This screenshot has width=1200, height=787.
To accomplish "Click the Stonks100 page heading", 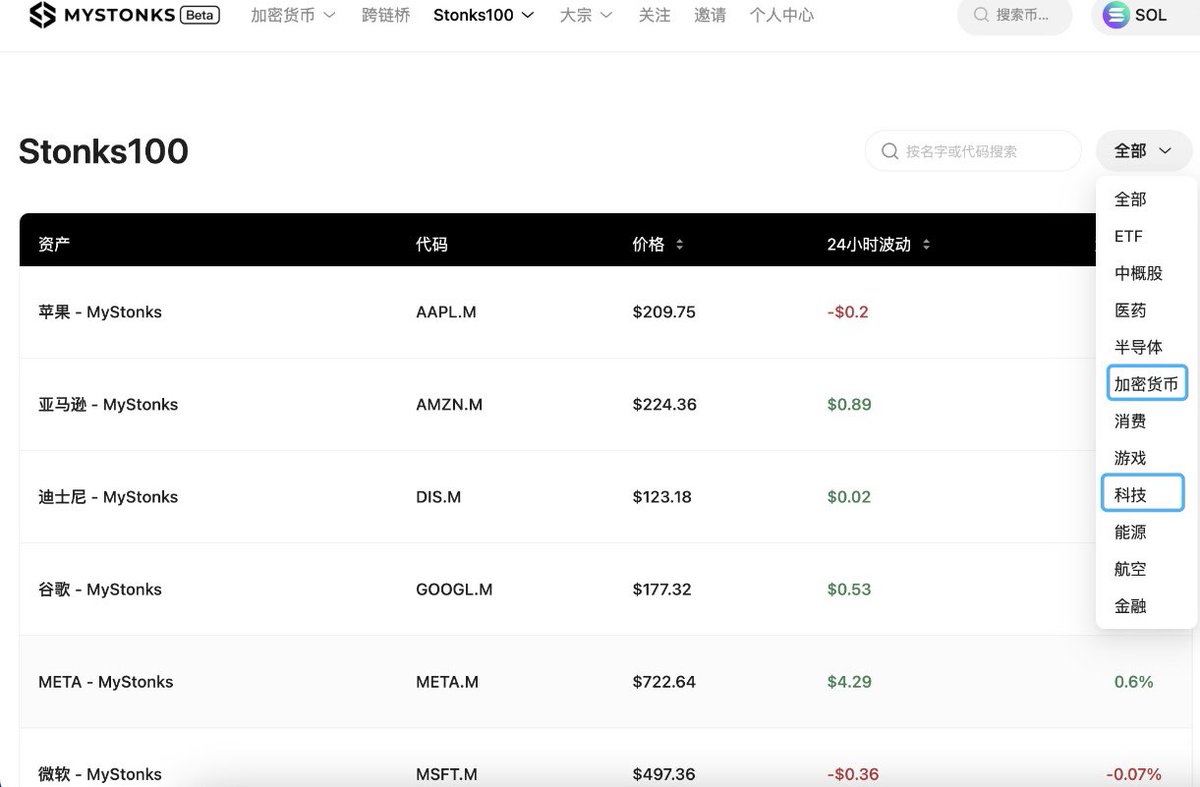I will coord(103,151).
